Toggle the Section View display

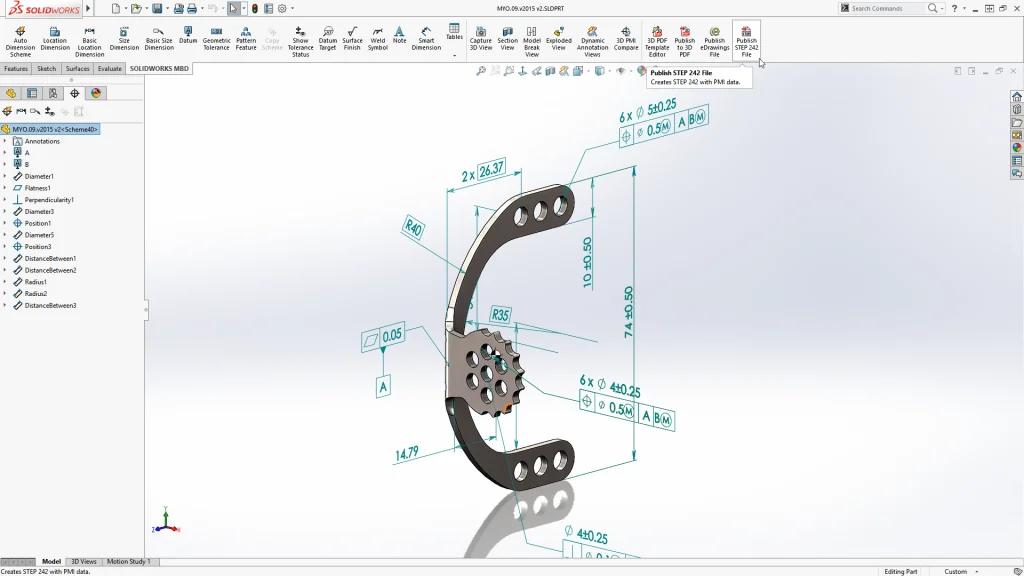tap(507, 39)
